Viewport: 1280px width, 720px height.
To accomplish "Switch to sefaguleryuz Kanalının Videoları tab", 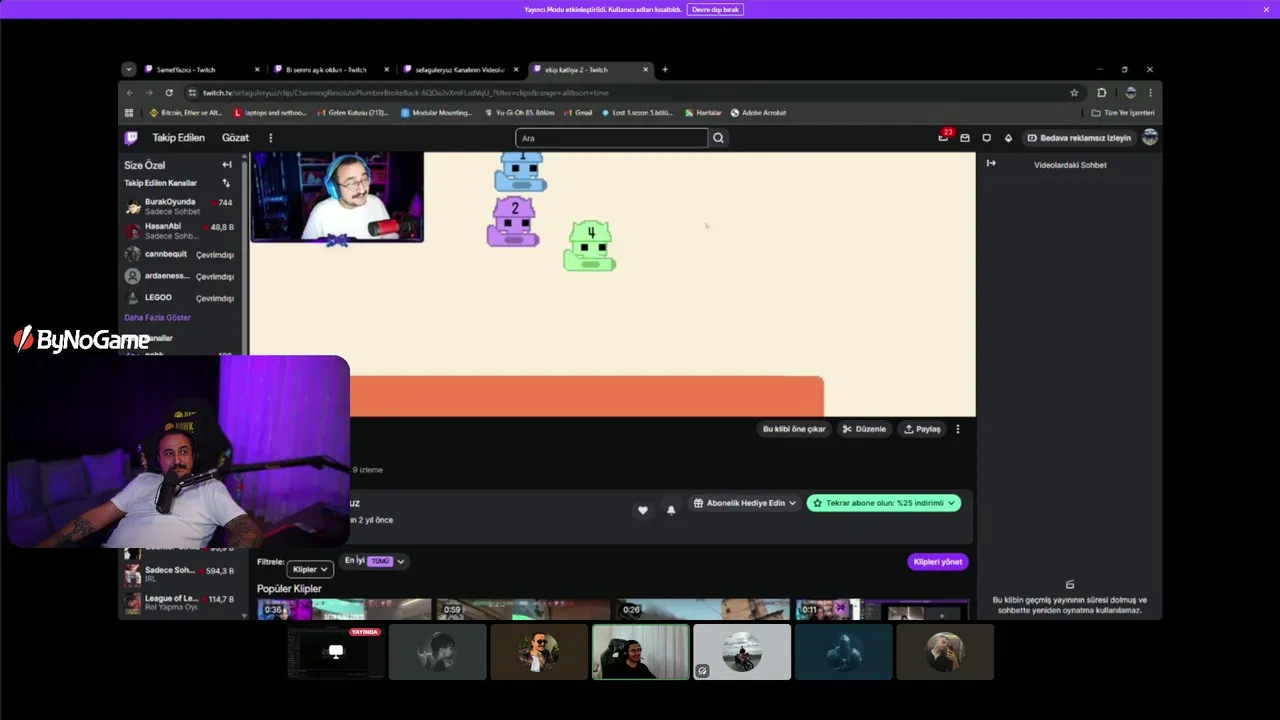I will pyautogui.click(x=459, y=70).
